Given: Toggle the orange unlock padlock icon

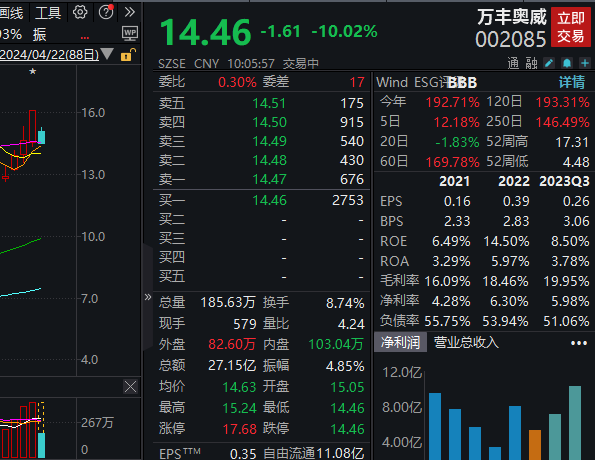Looking at the screenshot, I should (x=128, y=55).
